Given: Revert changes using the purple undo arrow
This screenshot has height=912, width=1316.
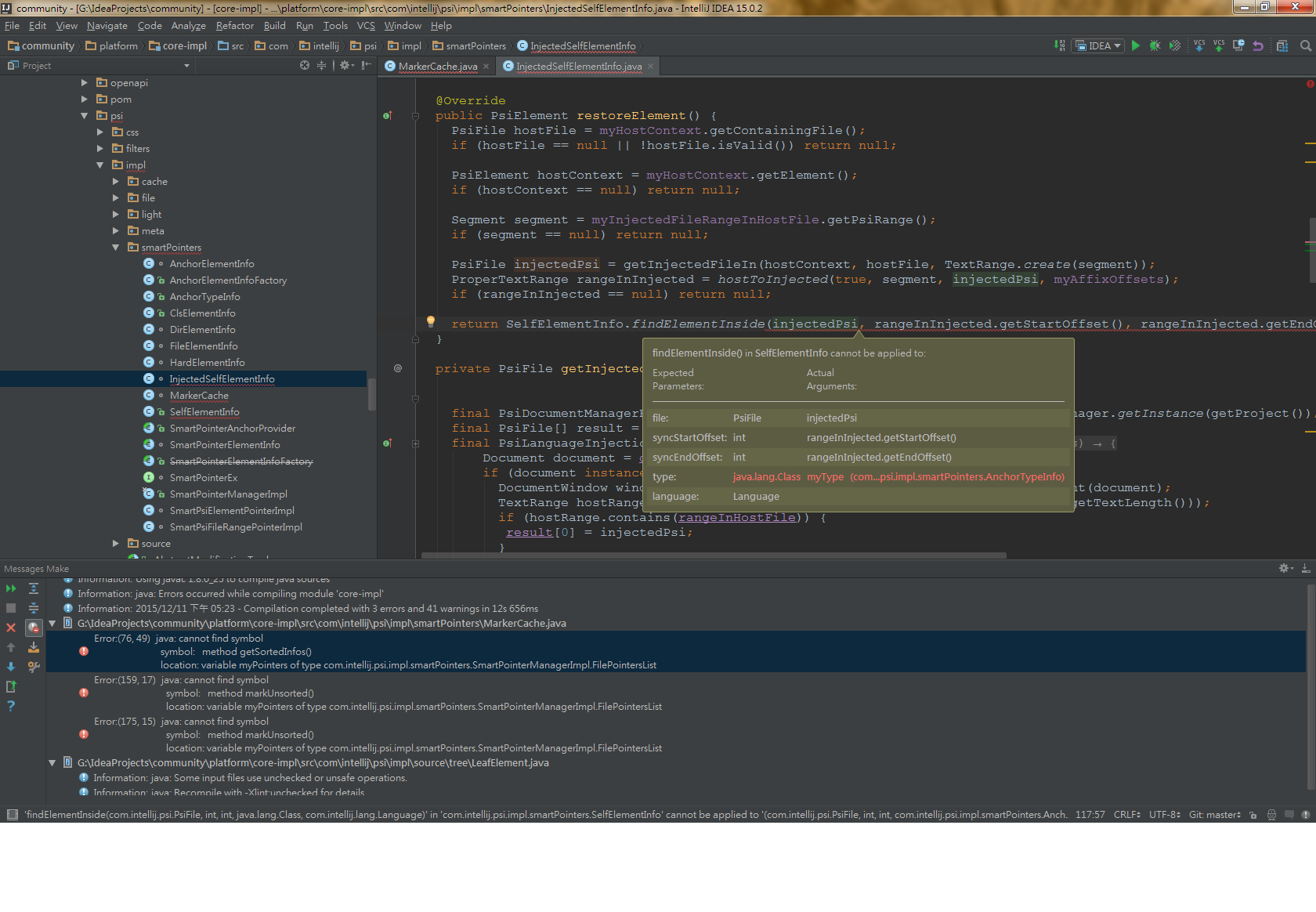Looking at the screenshot, I should pos(1258,46).
